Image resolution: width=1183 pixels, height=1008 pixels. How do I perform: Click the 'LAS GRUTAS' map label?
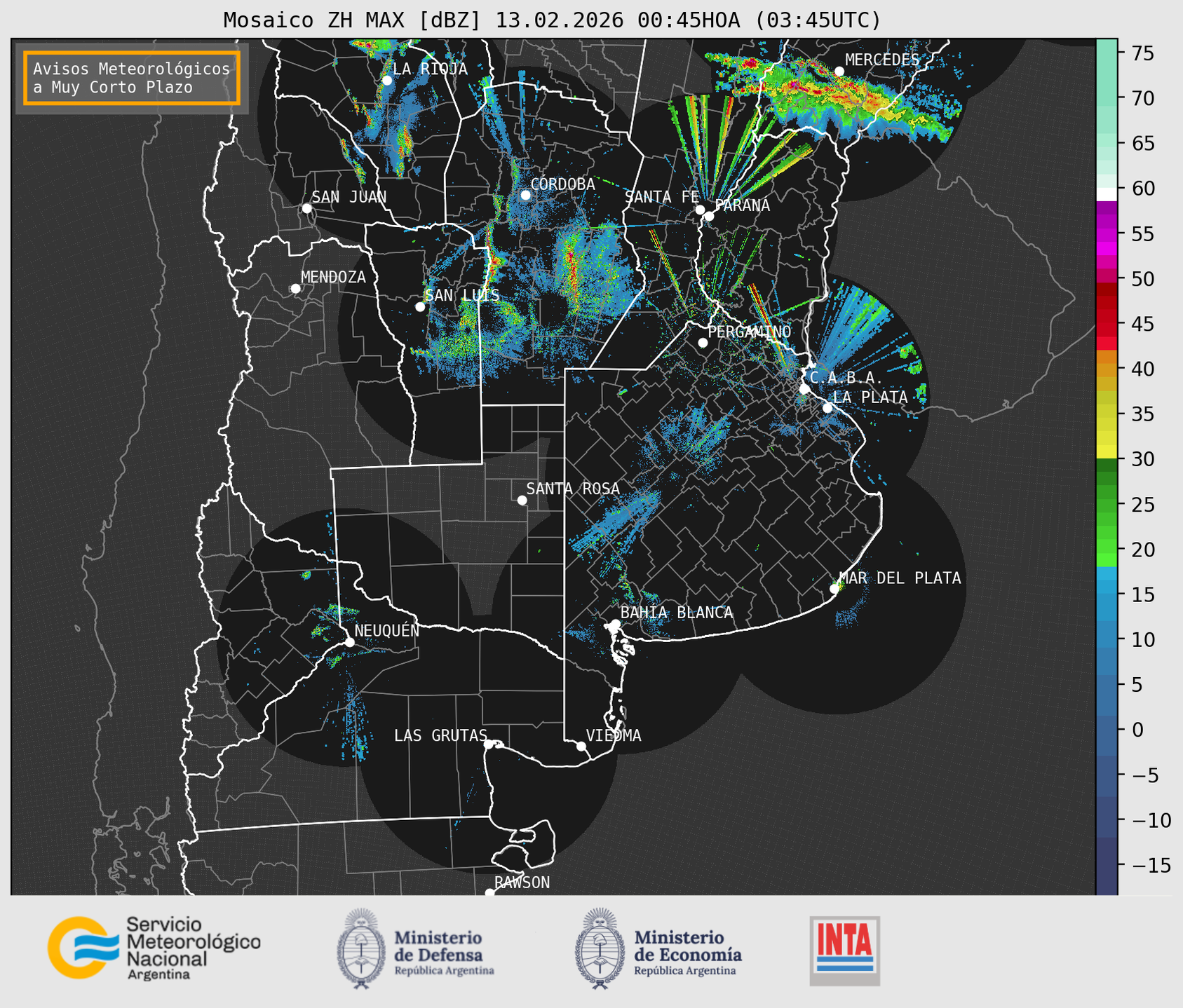pos(440,735)
